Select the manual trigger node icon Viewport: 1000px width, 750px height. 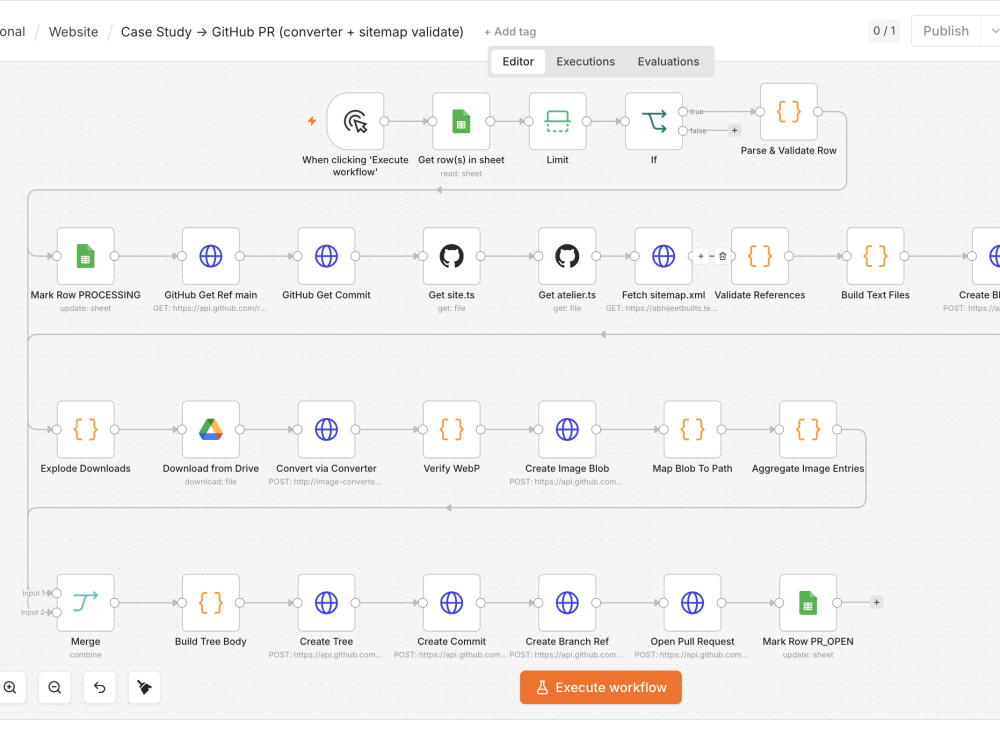[x=355, y=121]
